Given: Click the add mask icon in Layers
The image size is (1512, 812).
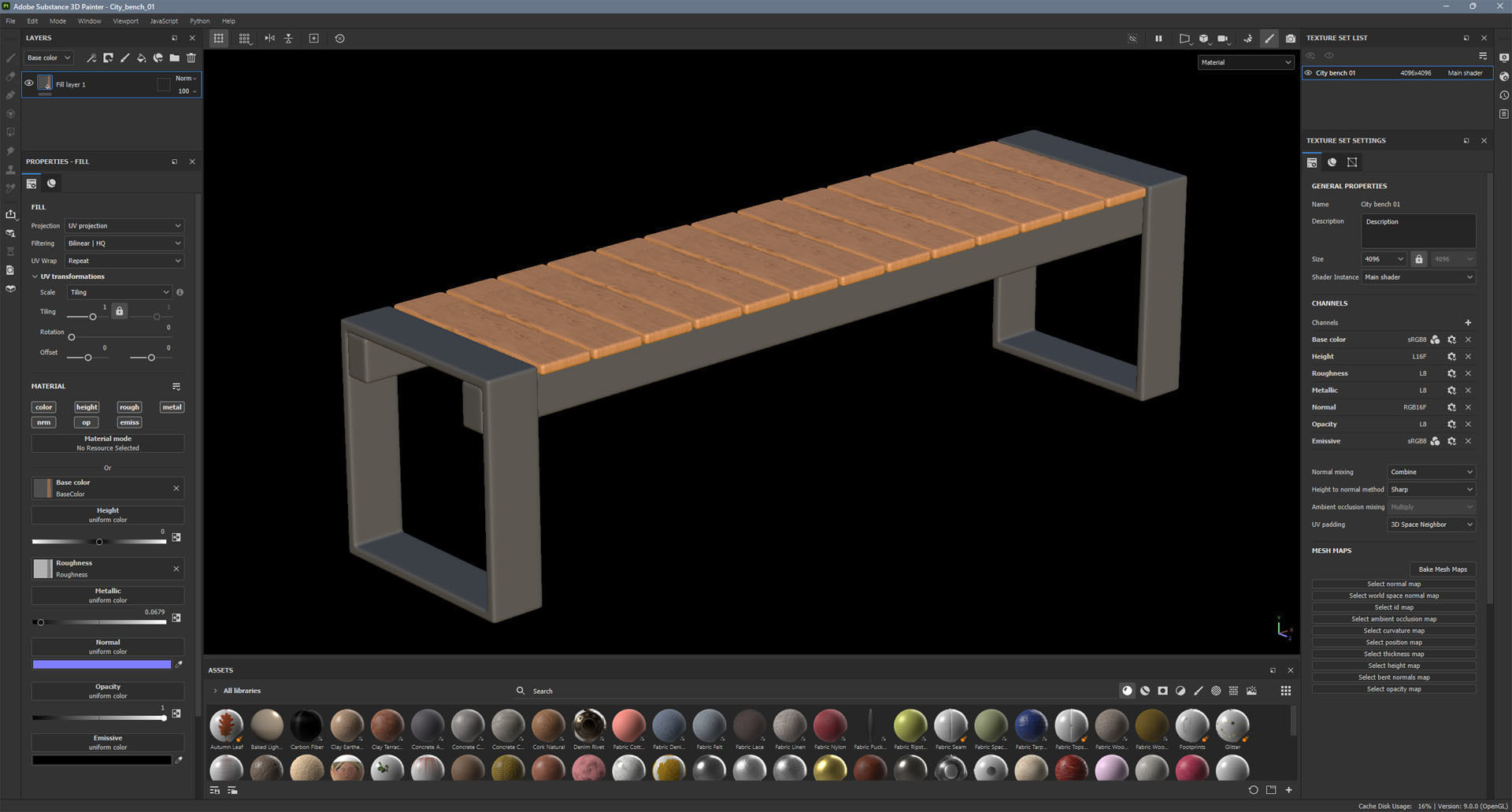Looking at the screenshot, I should coord(108,57).
